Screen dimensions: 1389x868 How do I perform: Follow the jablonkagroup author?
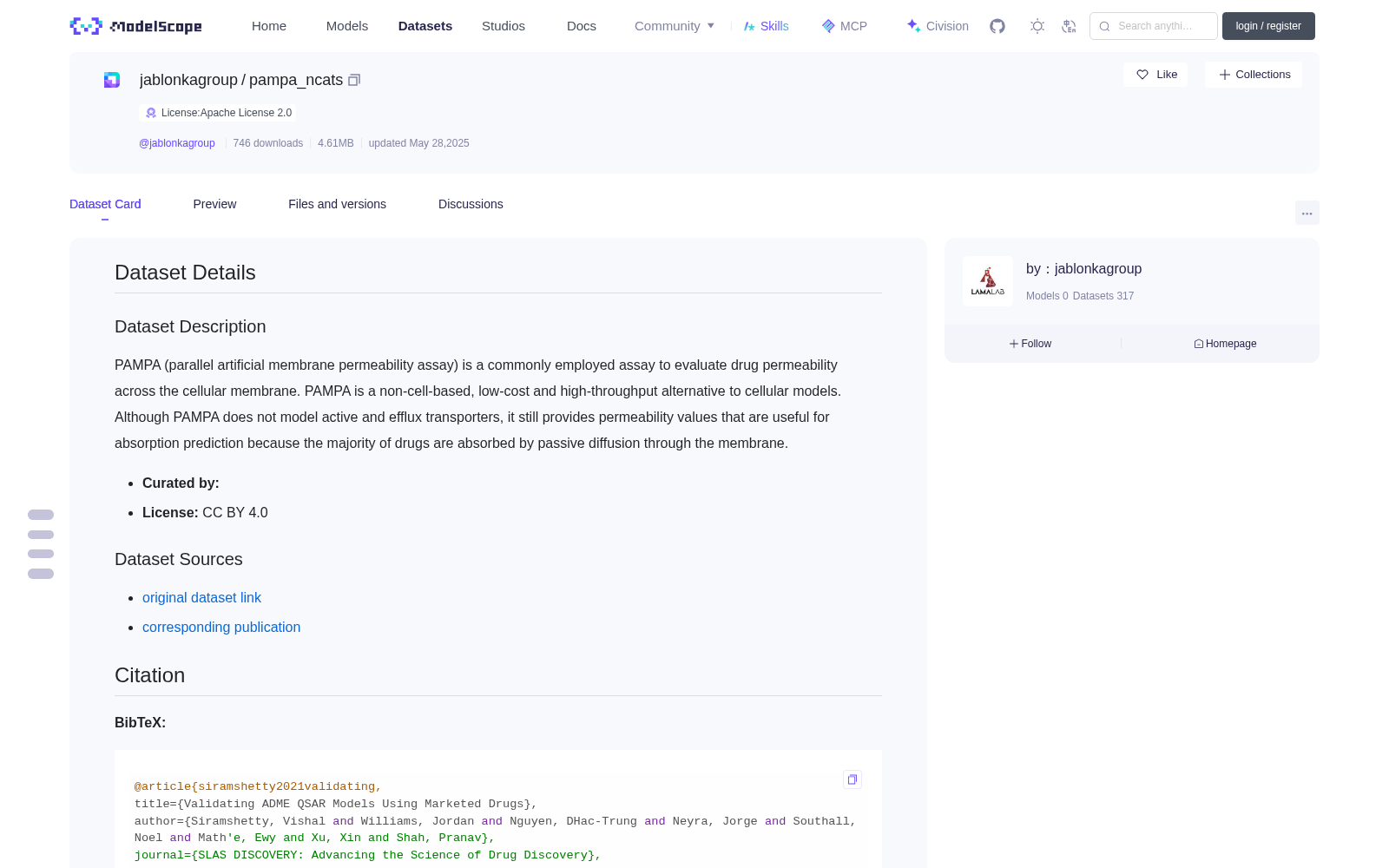(x=1030, y=344)
